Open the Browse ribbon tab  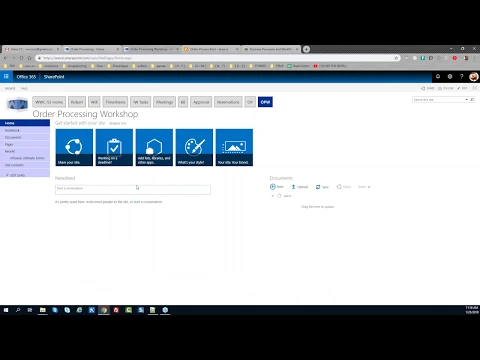[x=10, y=88]
